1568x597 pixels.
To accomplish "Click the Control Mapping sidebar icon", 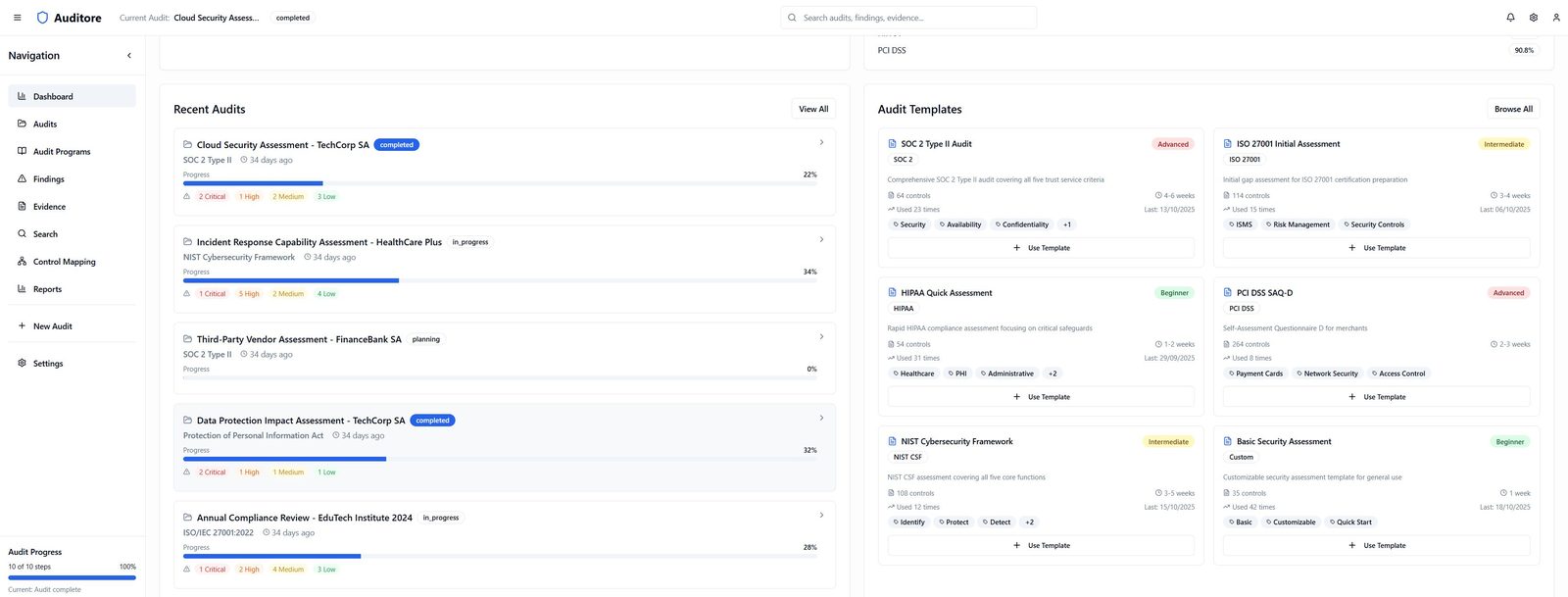I will (22, 262).
